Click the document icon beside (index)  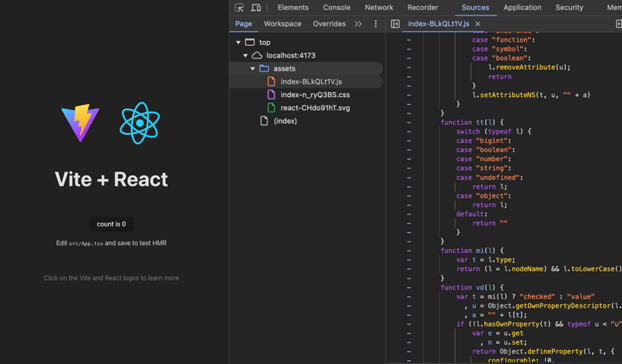(x=264, y=121)
